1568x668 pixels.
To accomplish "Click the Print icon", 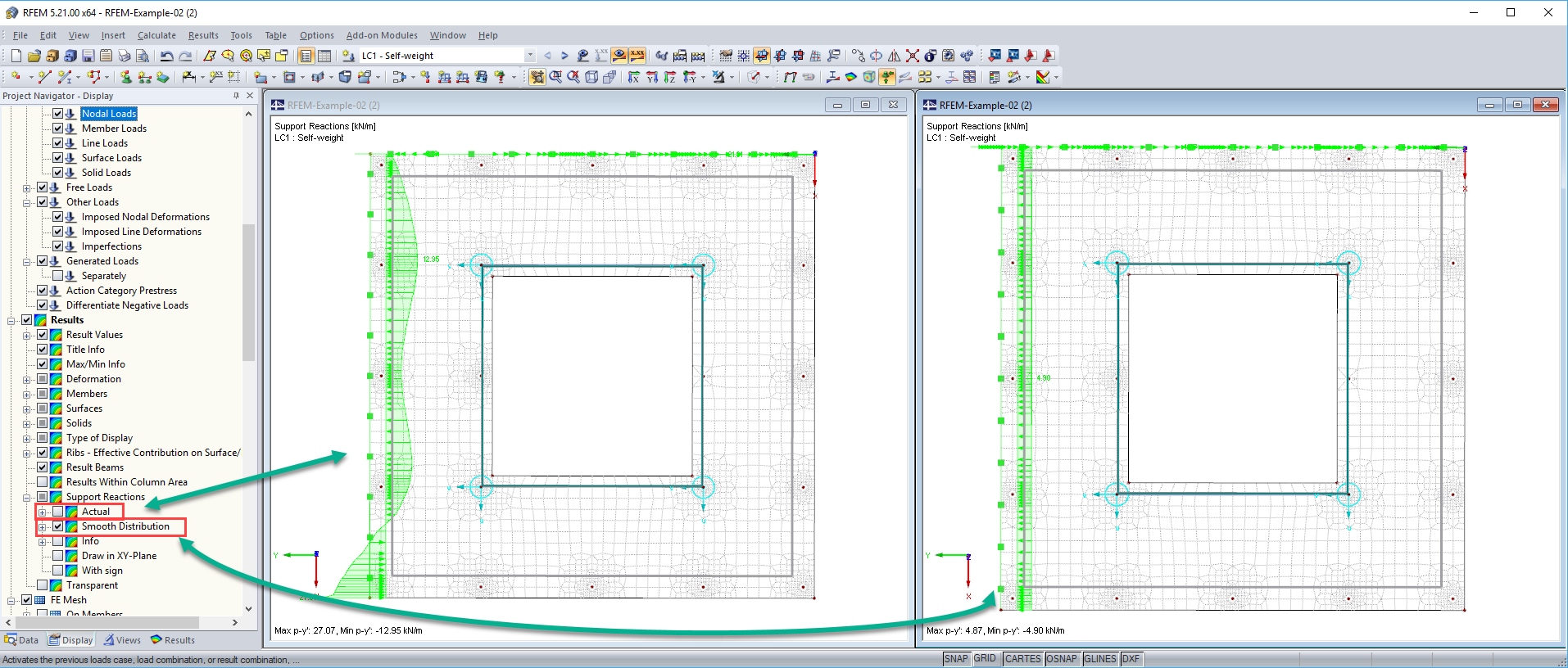I will pyautogui.click(x=124, y=56).
